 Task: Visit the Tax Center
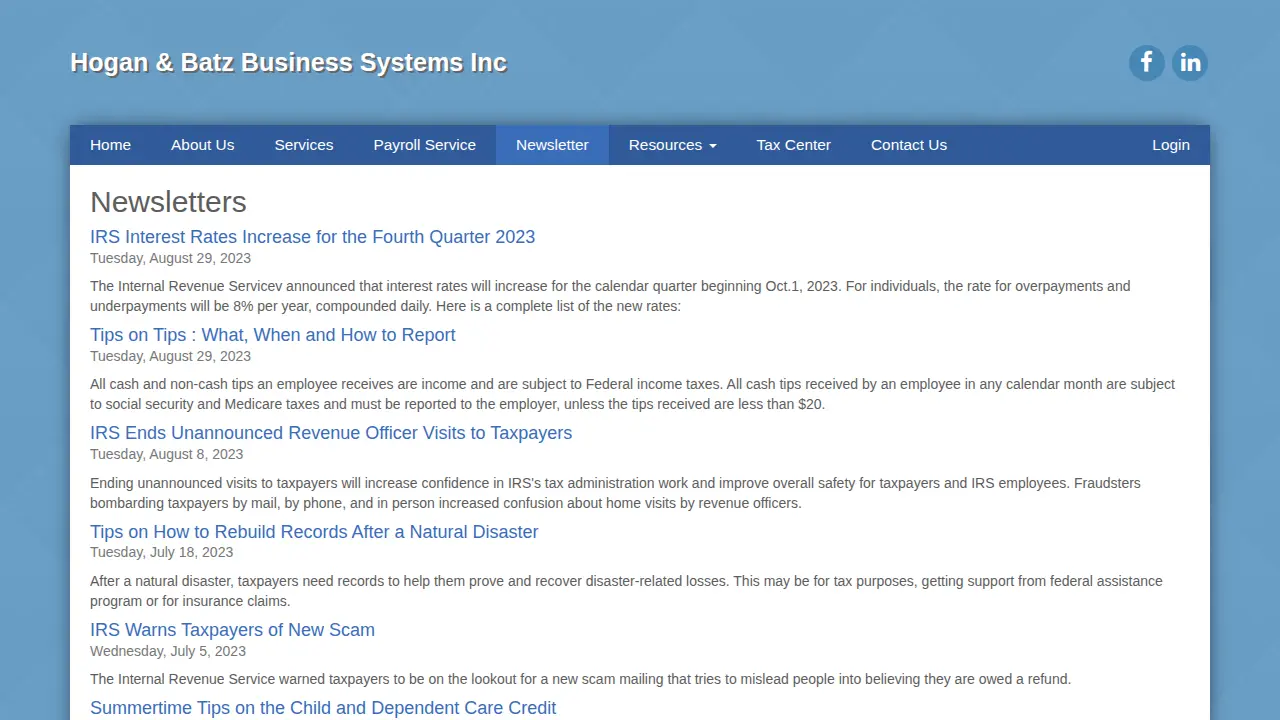794,145
